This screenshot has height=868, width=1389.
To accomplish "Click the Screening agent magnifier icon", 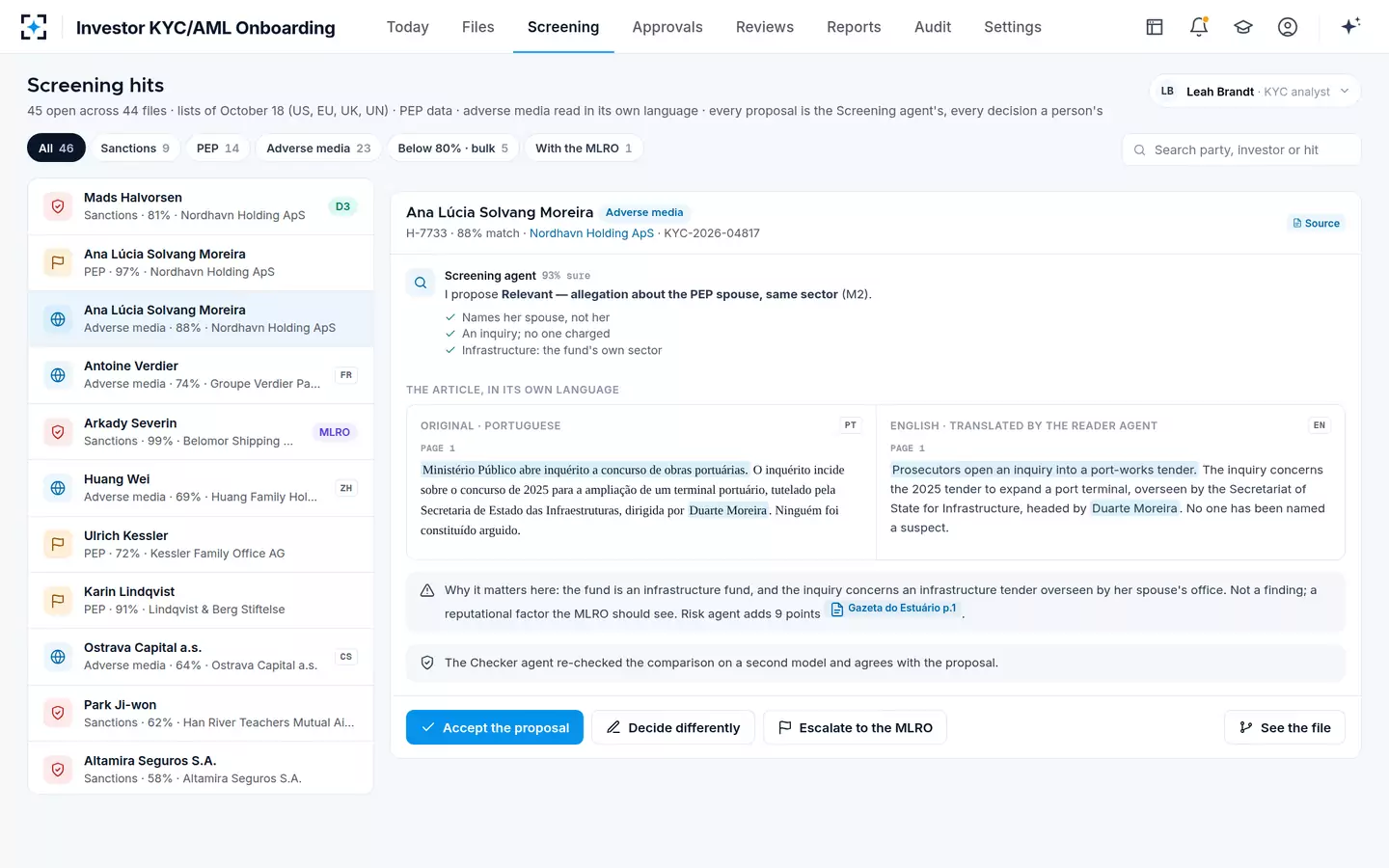I will pyautogui.click(x=421, y=283).
